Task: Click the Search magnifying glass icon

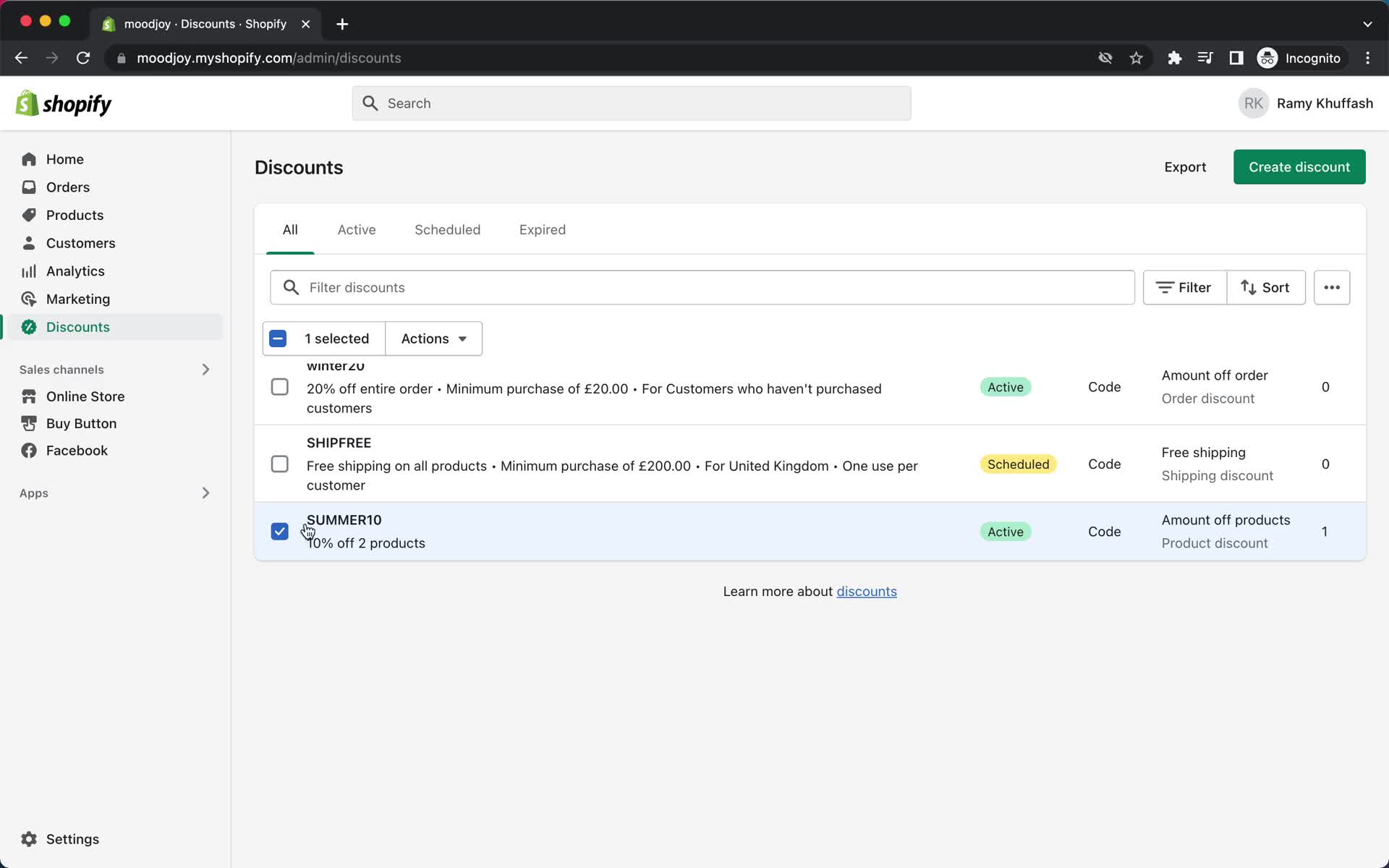Action: click(370, 103)
